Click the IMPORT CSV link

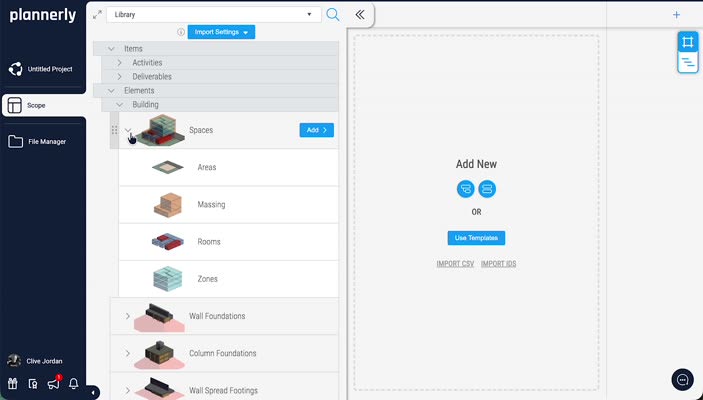(x=455, y=264)
